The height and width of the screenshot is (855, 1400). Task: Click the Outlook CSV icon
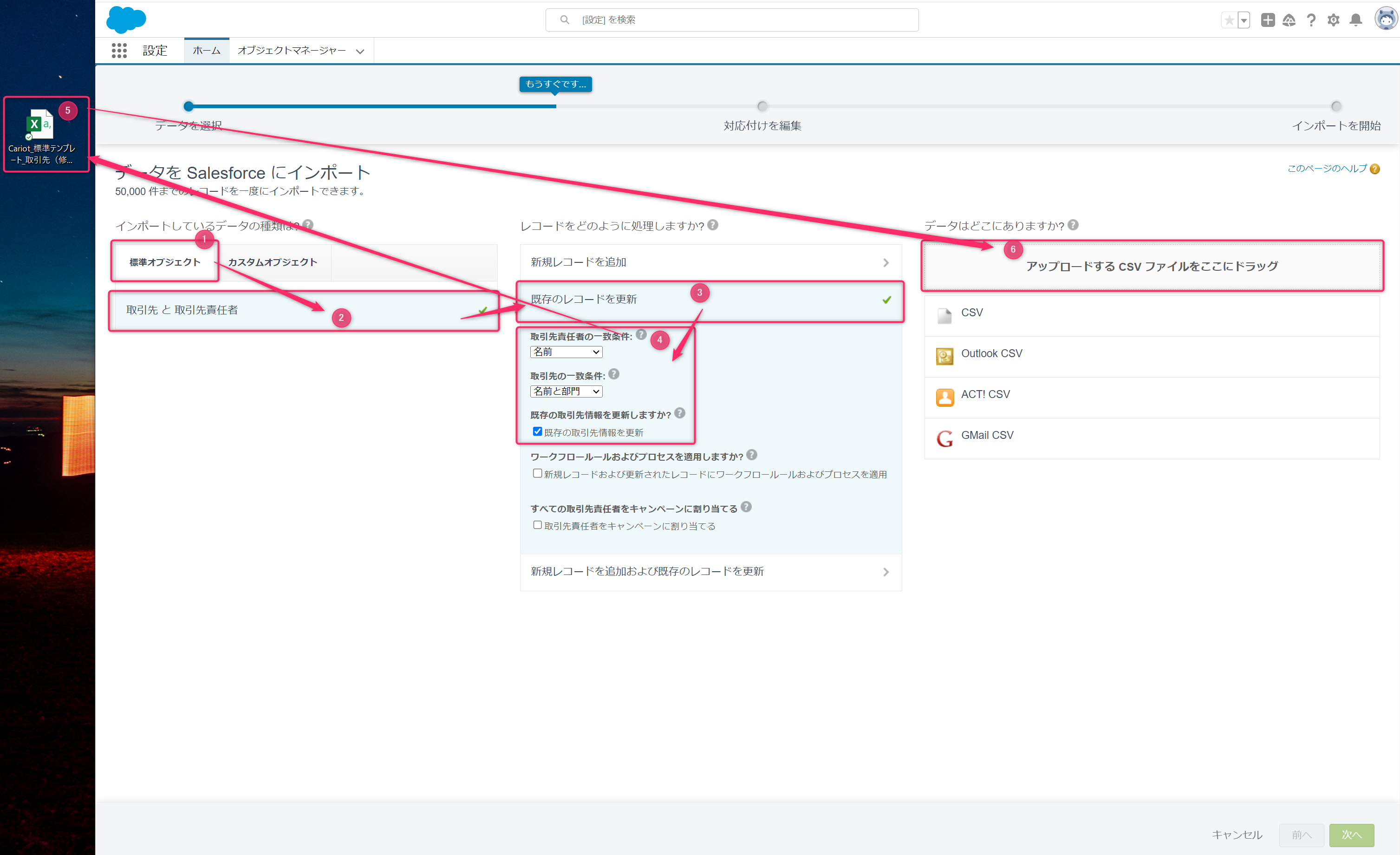pyautogui.click(x=944, y=357)
